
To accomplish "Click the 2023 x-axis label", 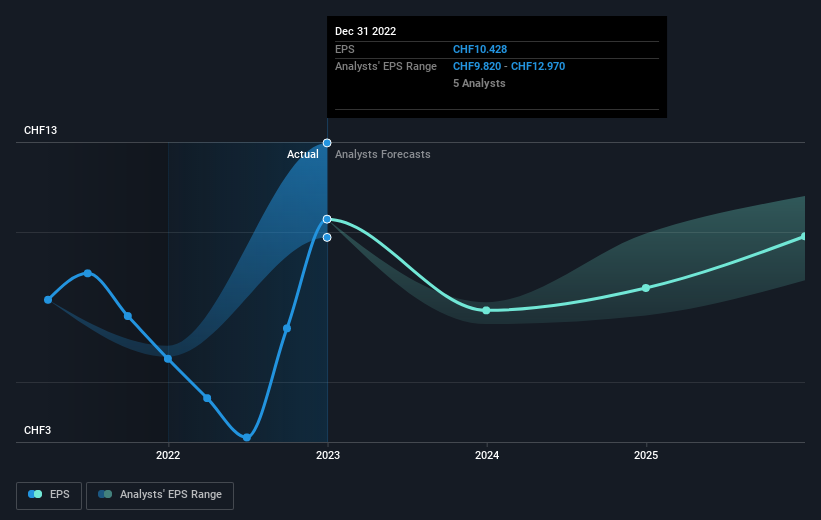I will click(328, 455).
